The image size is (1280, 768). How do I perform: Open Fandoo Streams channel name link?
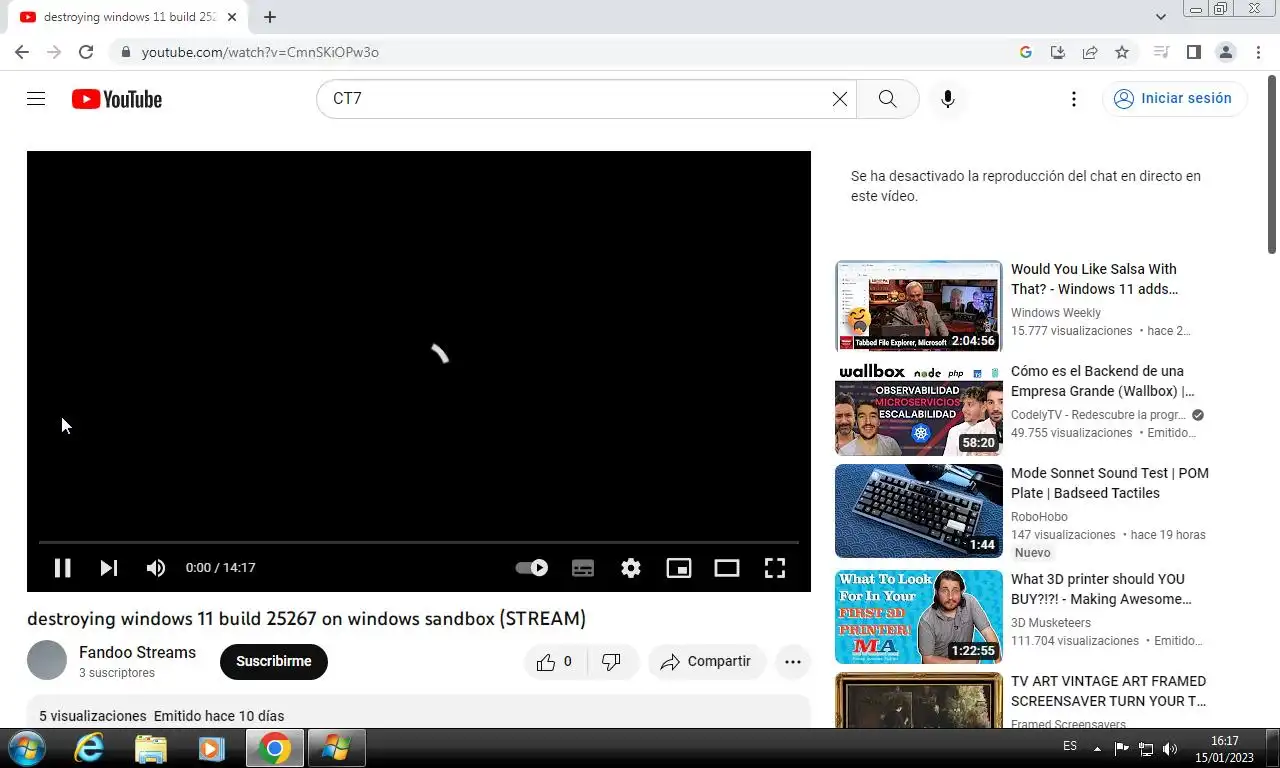point(137,652)
